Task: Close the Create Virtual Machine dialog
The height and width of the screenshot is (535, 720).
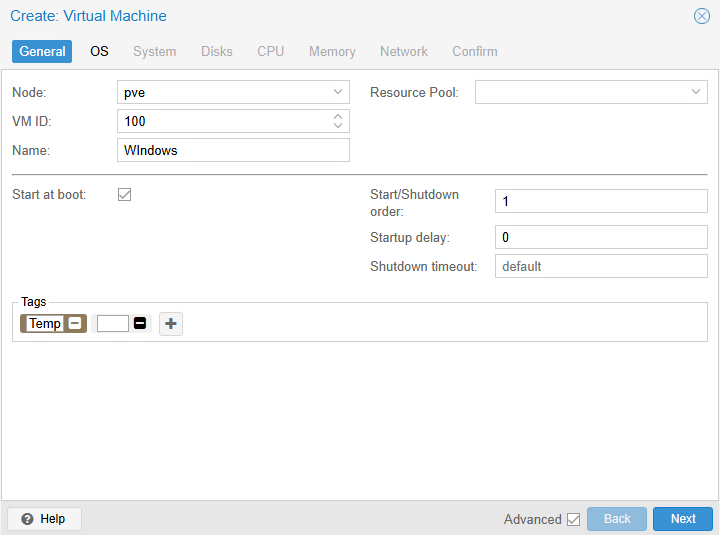Action: click(x=702, y=16)
